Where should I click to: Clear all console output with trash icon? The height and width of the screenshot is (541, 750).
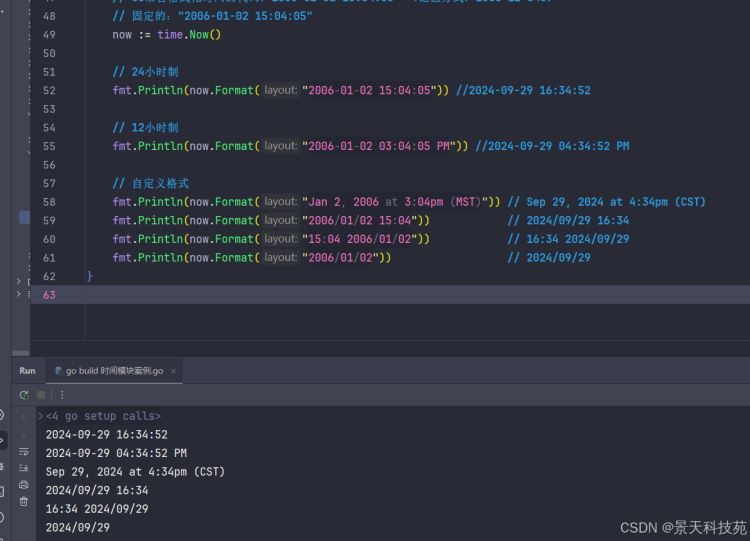point(23,501)
